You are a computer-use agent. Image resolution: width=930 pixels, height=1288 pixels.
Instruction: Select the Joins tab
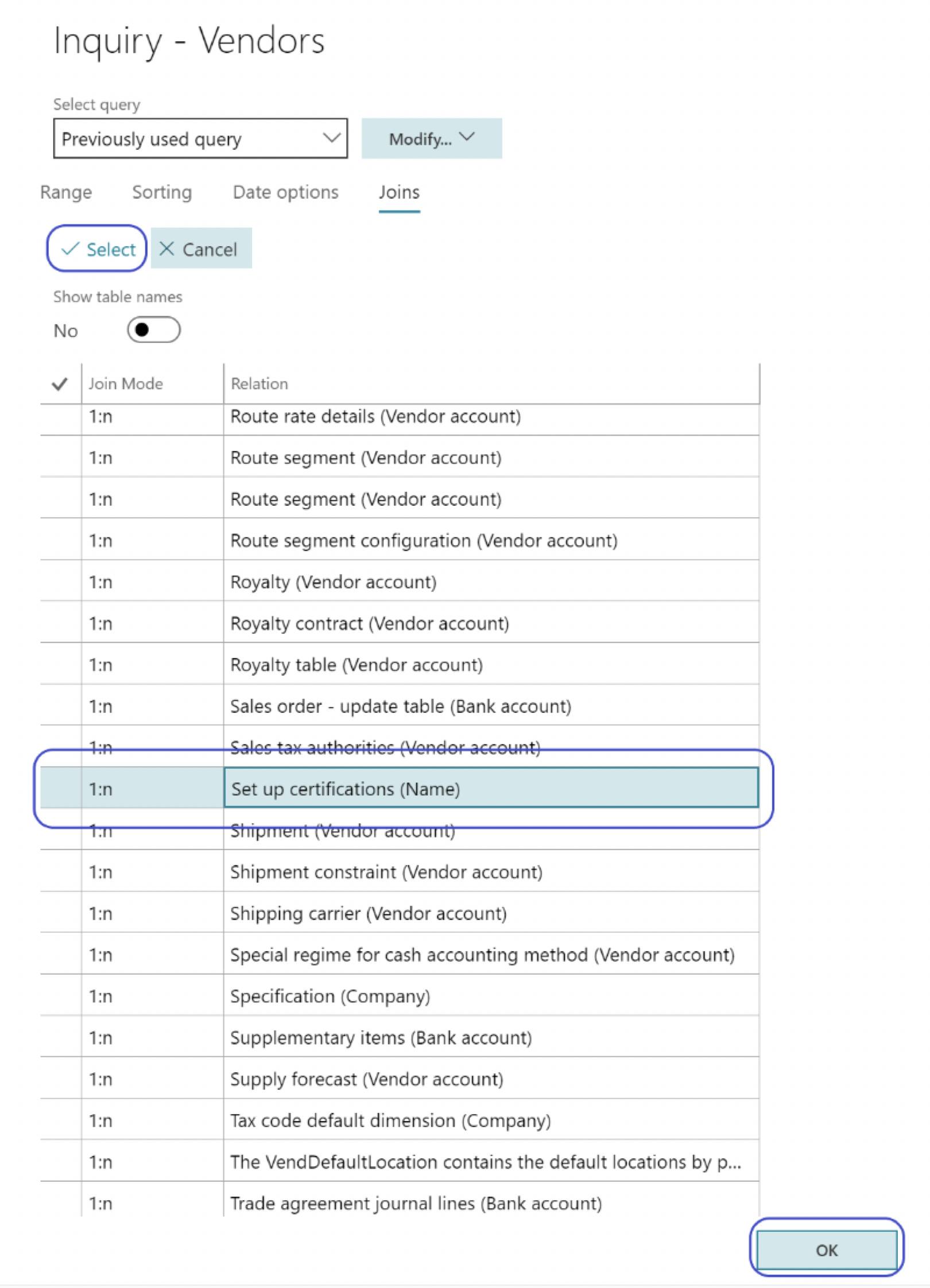click(x=399, y=192)
